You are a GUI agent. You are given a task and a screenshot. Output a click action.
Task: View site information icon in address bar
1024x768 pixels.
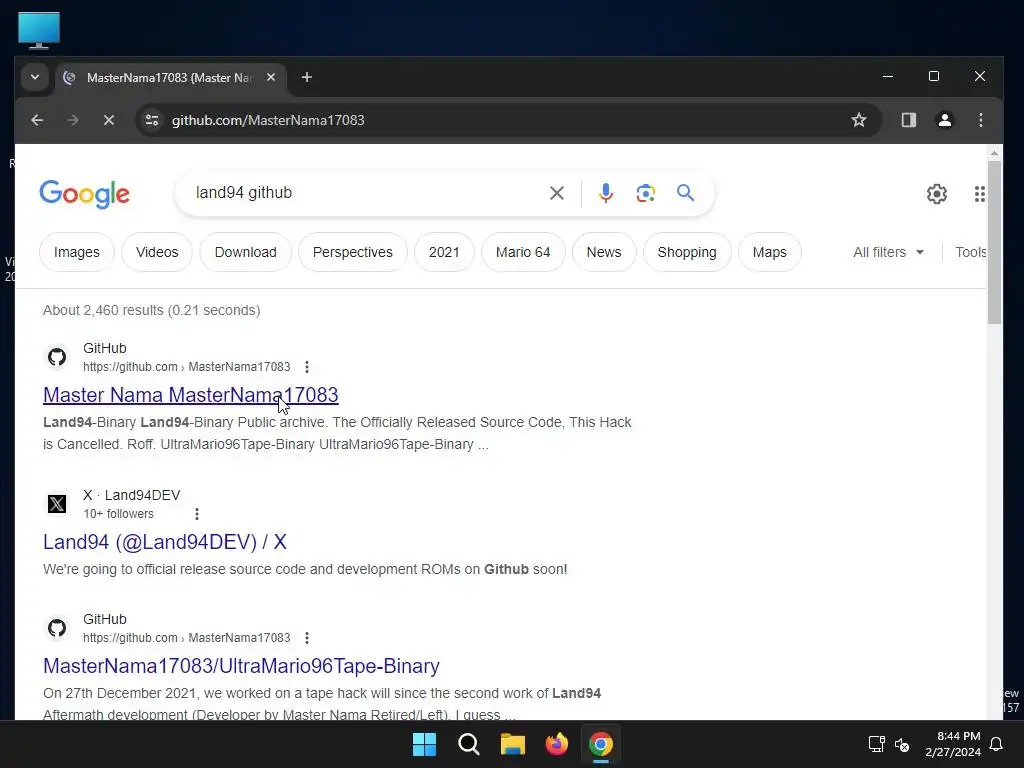(152, 120)
